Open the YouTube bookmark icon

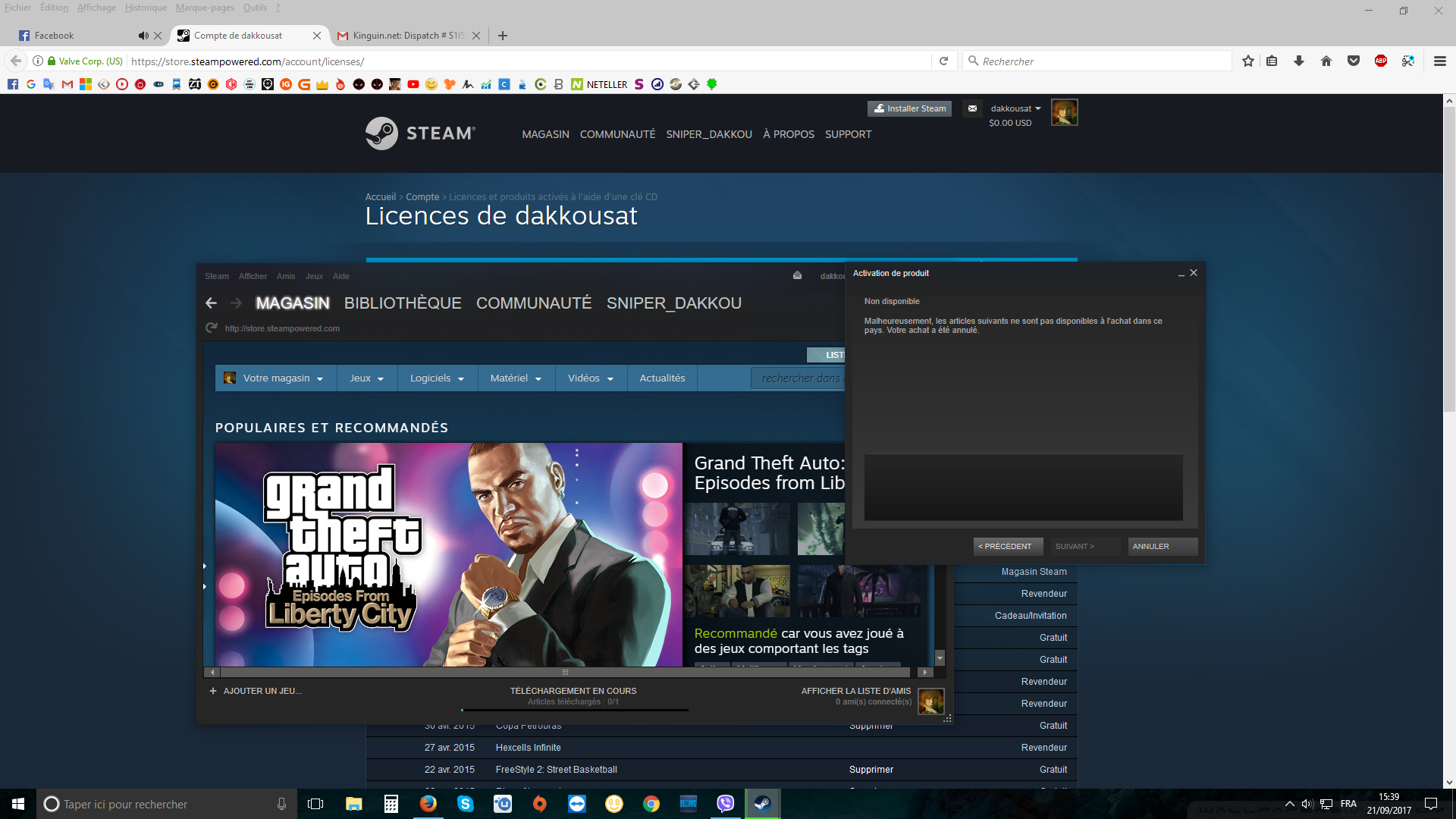coord(413,84)
